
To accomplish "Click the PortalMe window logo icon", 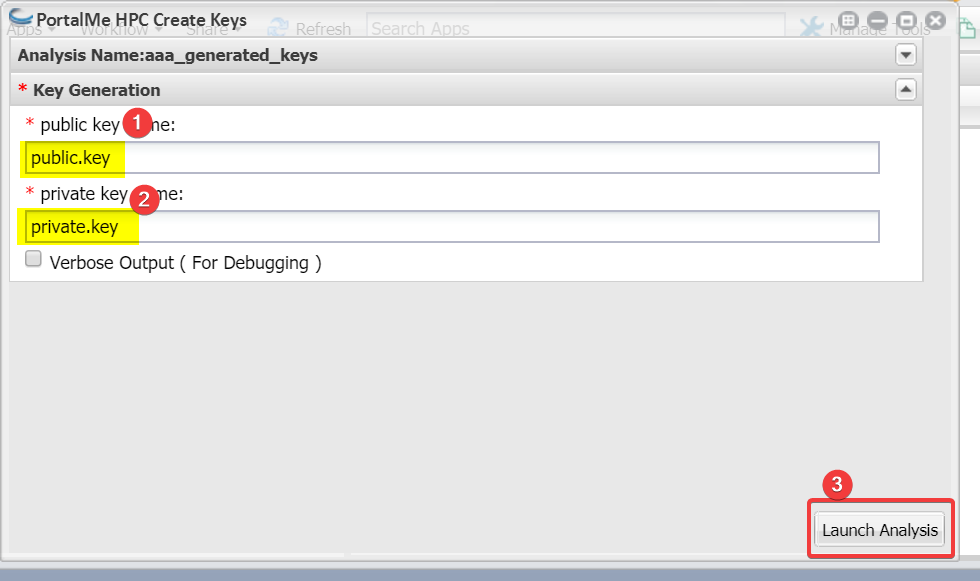I will pos(21,17).
